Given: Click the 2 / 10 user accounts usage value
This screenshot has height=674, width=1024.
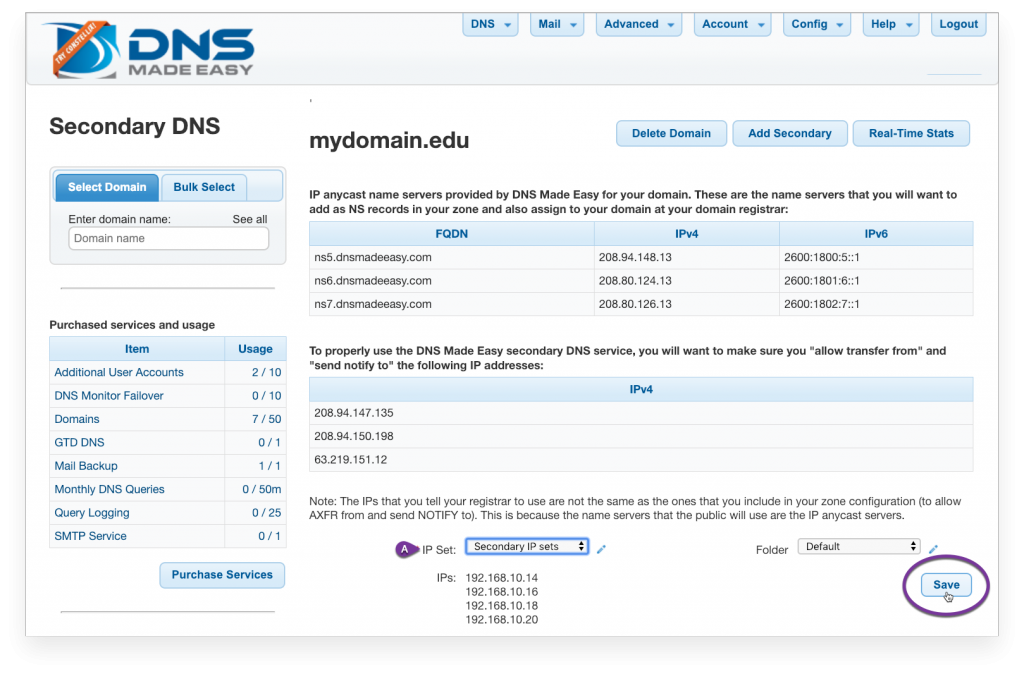Looking at the screenshot, I should pos(266,372).
